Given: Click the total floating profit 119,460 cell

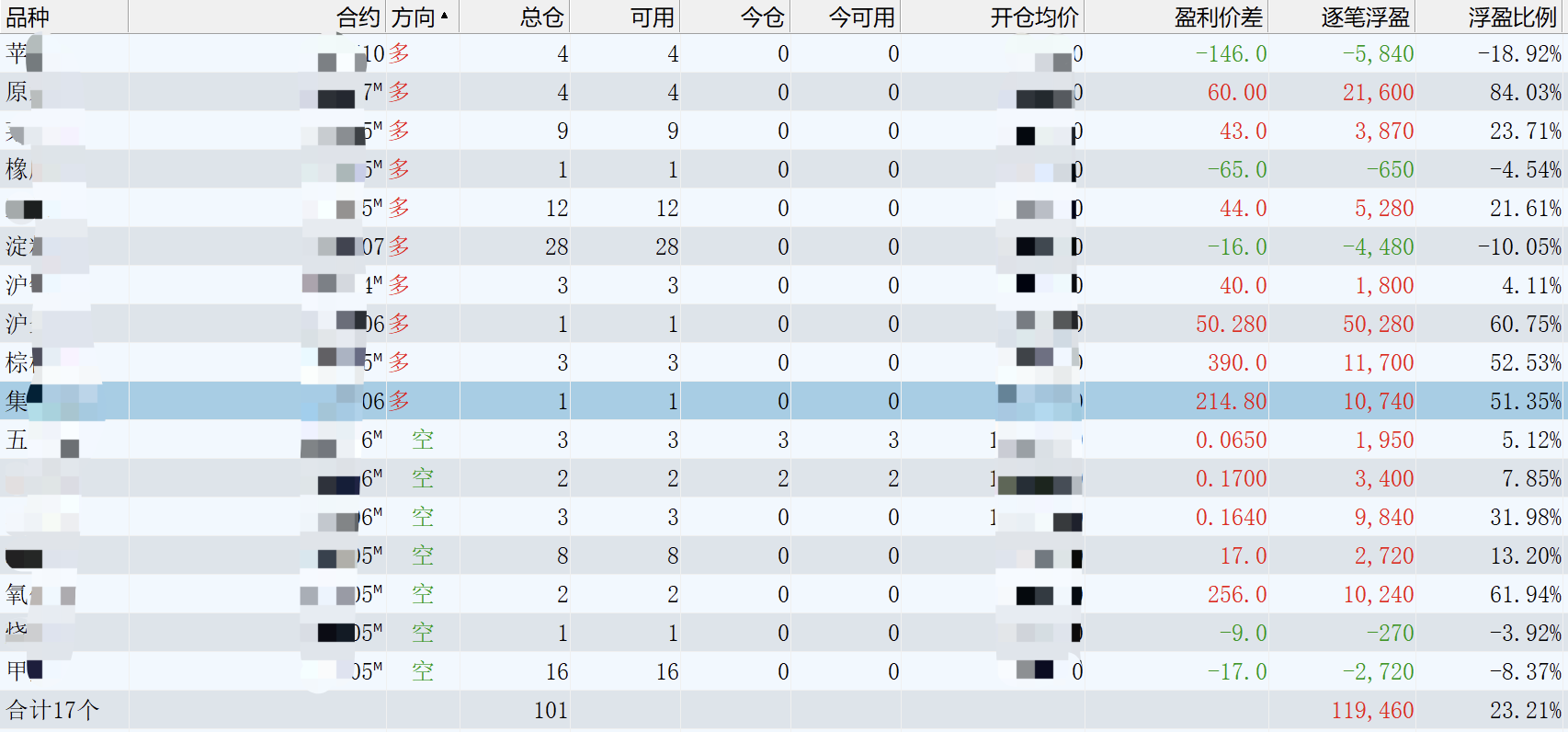Looking at the screenshot, I should [x=1372, y=711].
